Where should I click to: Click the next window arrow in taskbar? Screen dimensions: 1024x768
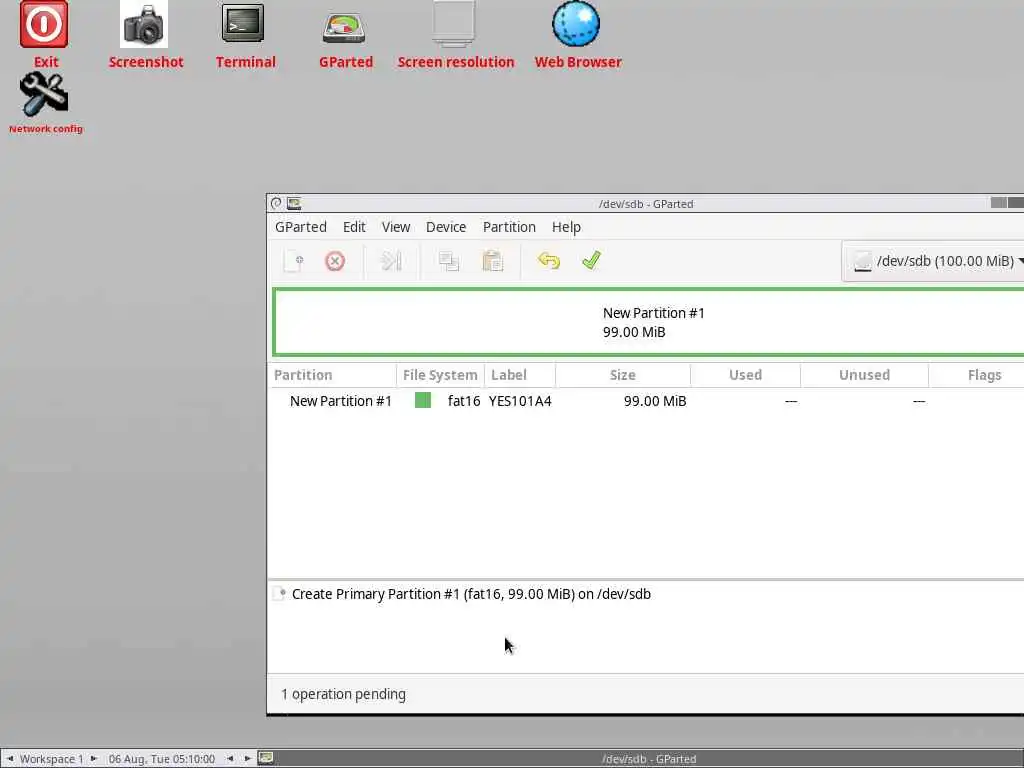248,758
